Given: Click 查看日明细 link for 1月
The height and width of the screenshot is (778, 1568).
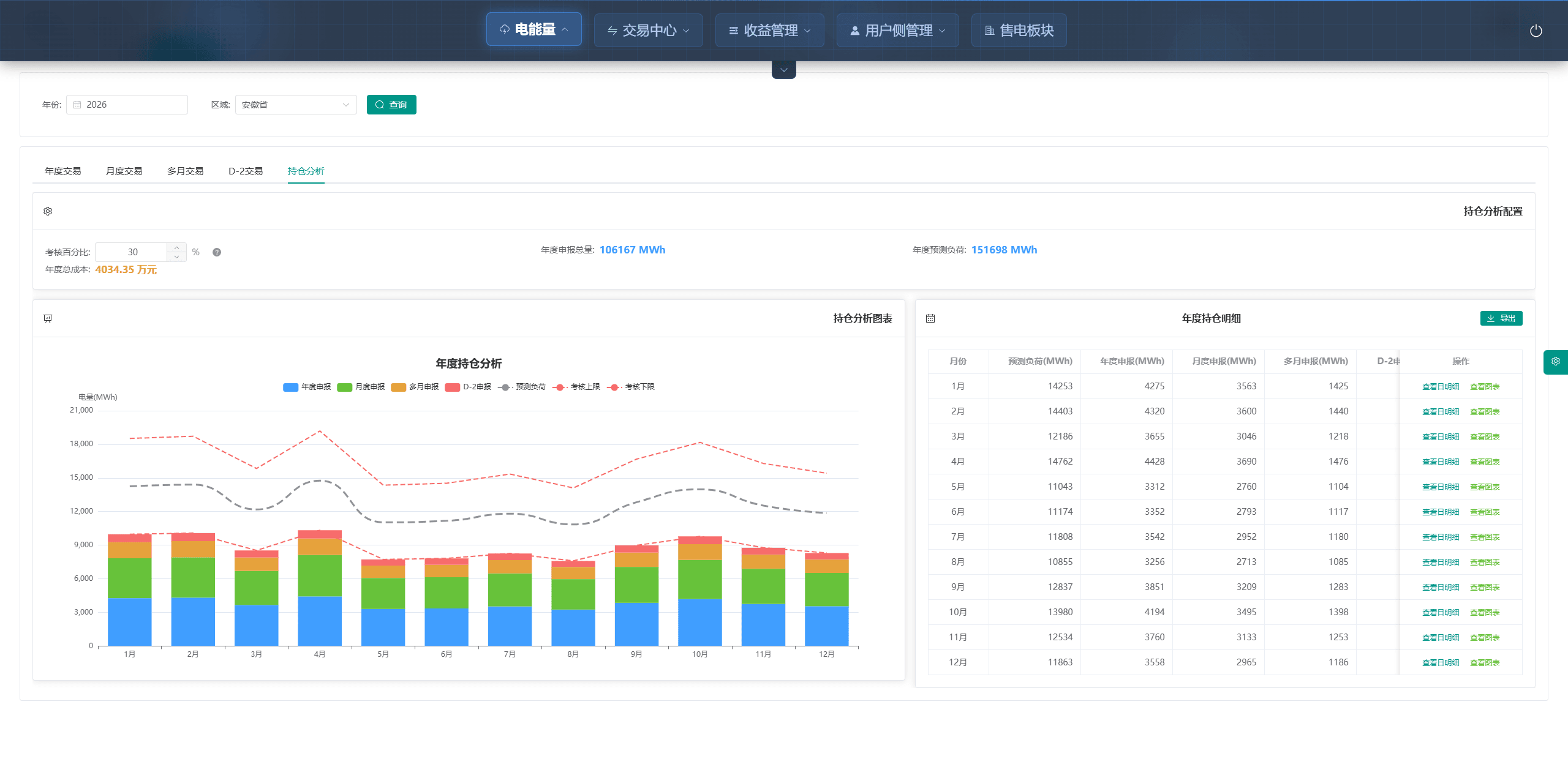Looking at the screenshot, I should [x=1440, y=387].
